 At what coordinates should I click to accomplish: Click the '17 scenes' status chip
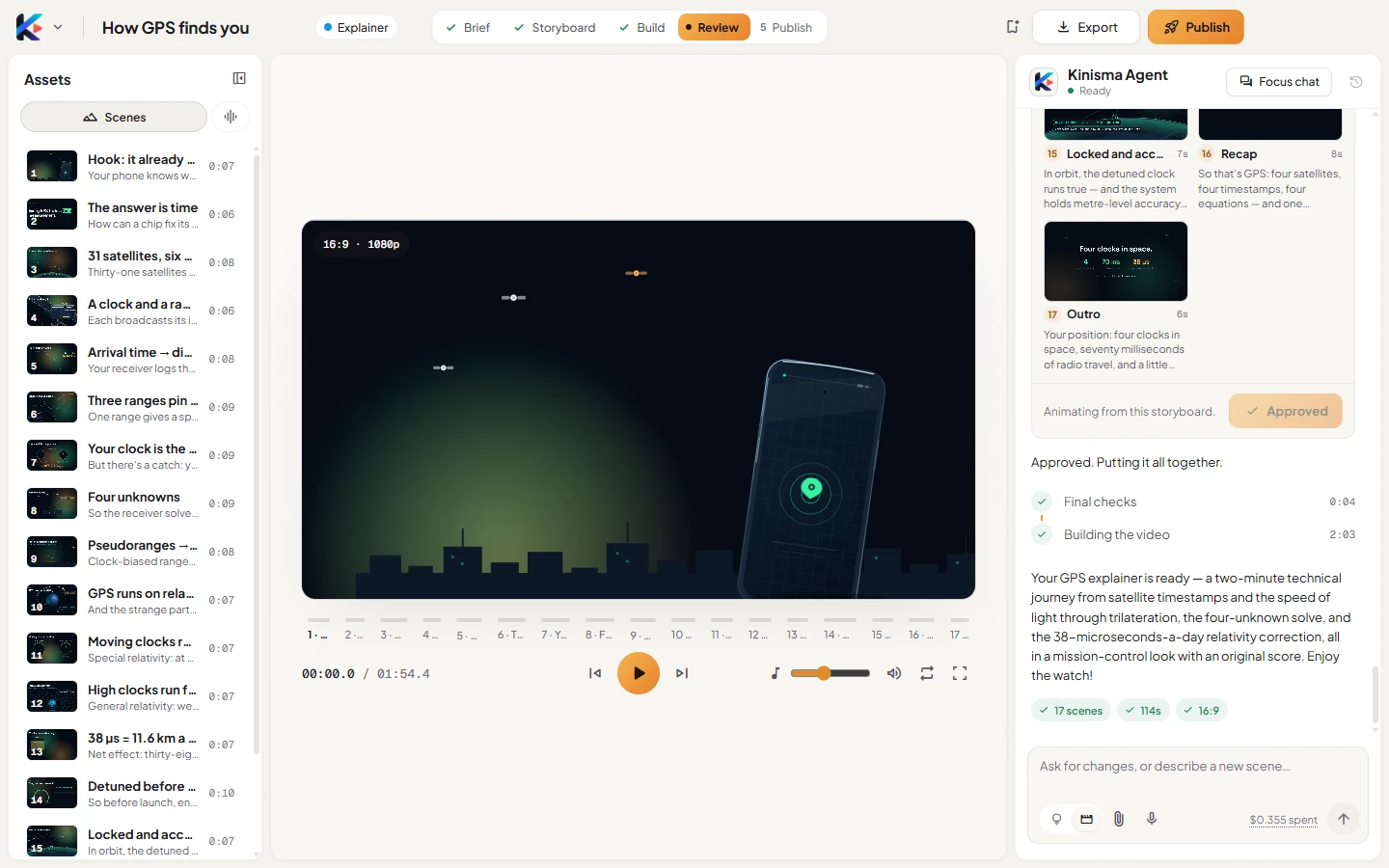(1071, 711)
